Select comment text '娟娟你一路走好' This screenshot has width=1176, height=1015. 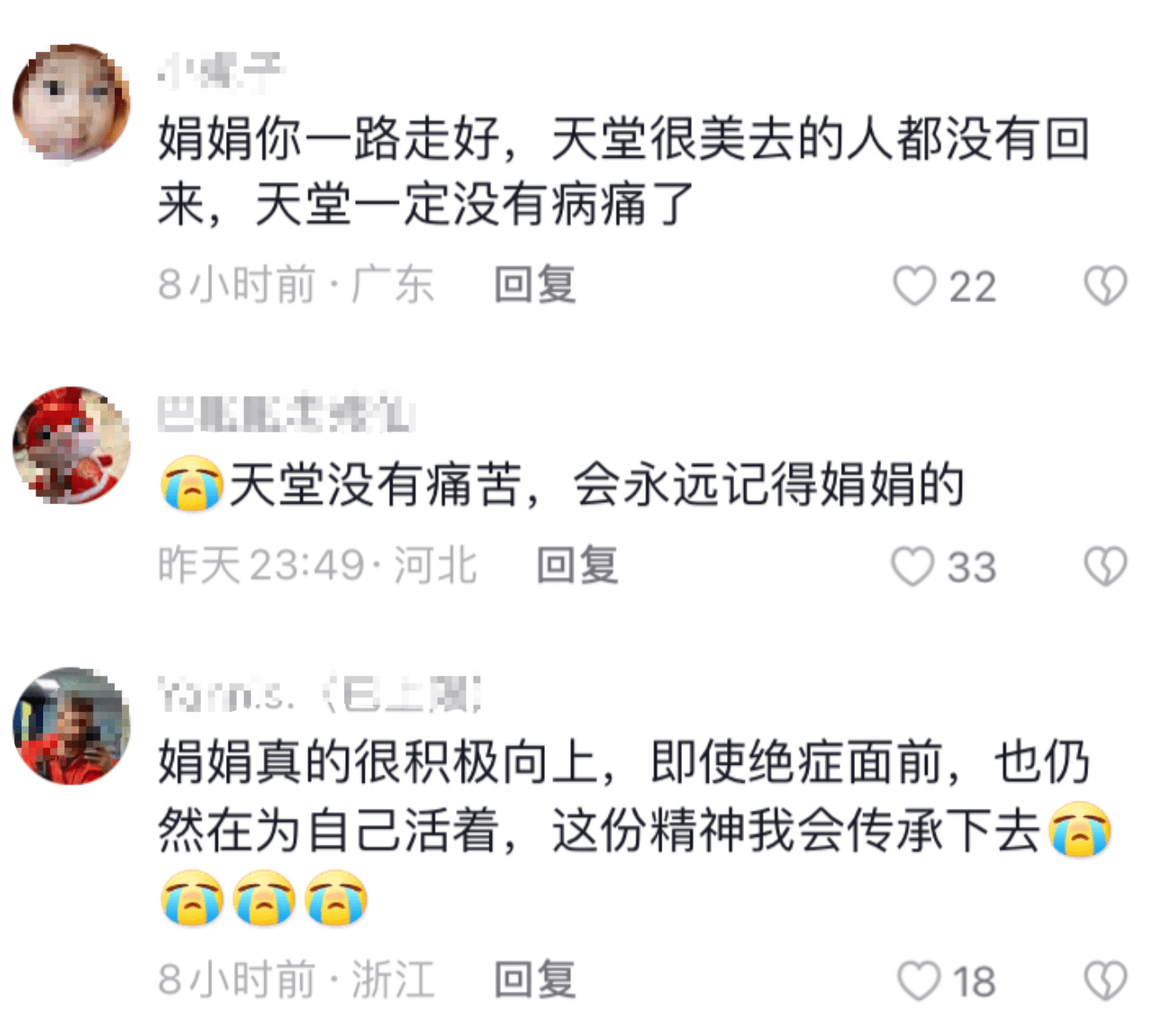329,139
